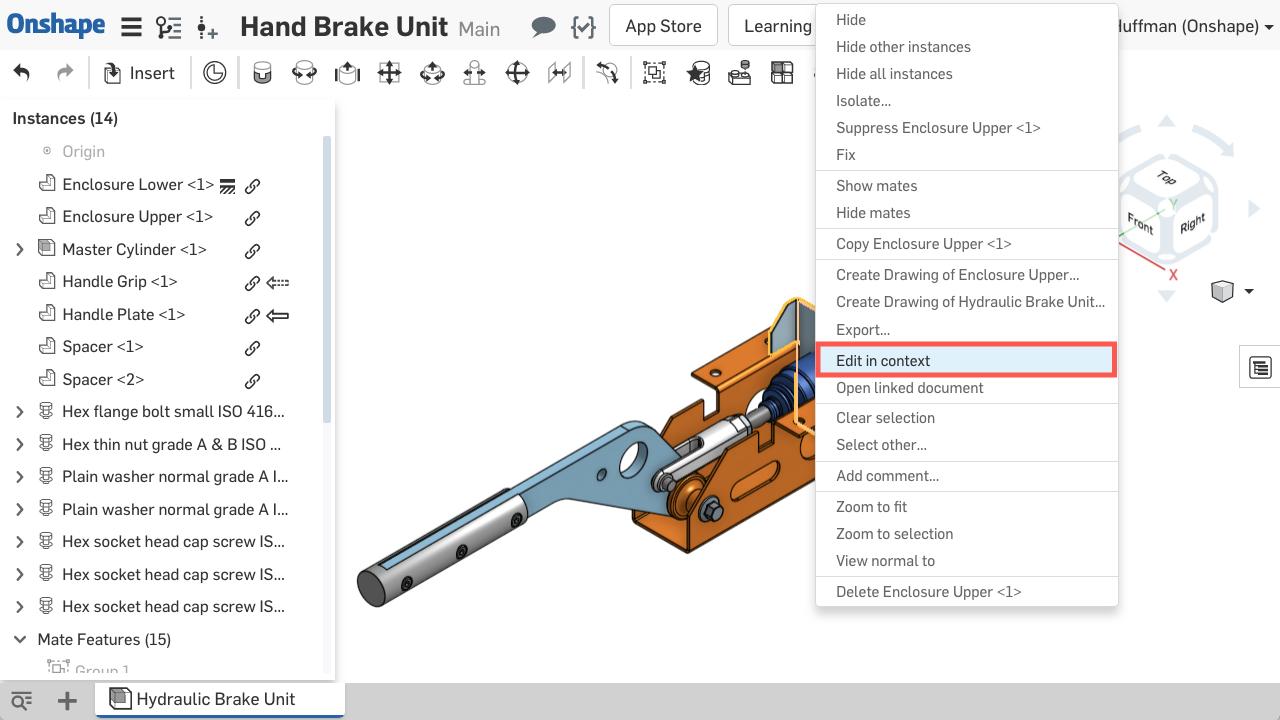This screenshot has height=720, width=1280.
Task: Click the Fastened mate tool icon
Action: tap(262, 73)
